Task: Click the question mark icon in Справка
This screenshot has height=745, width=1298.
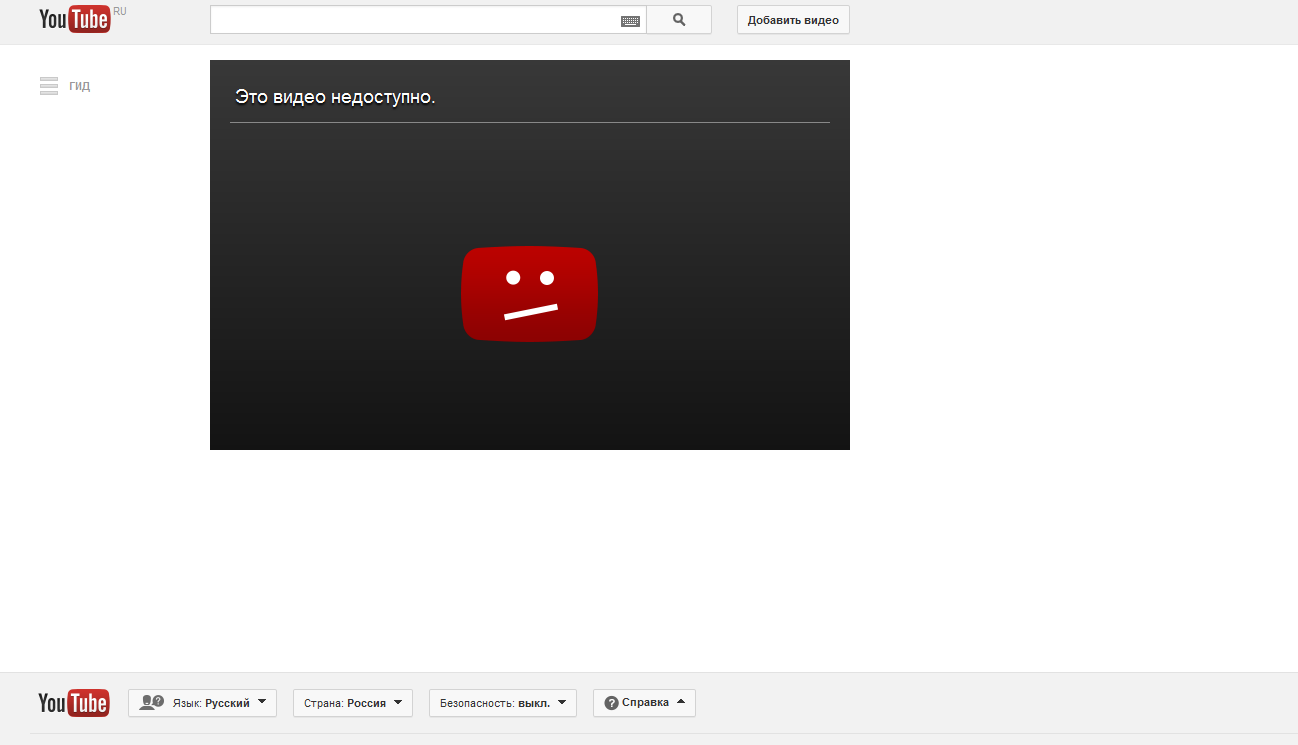Action: click(611, 703)
